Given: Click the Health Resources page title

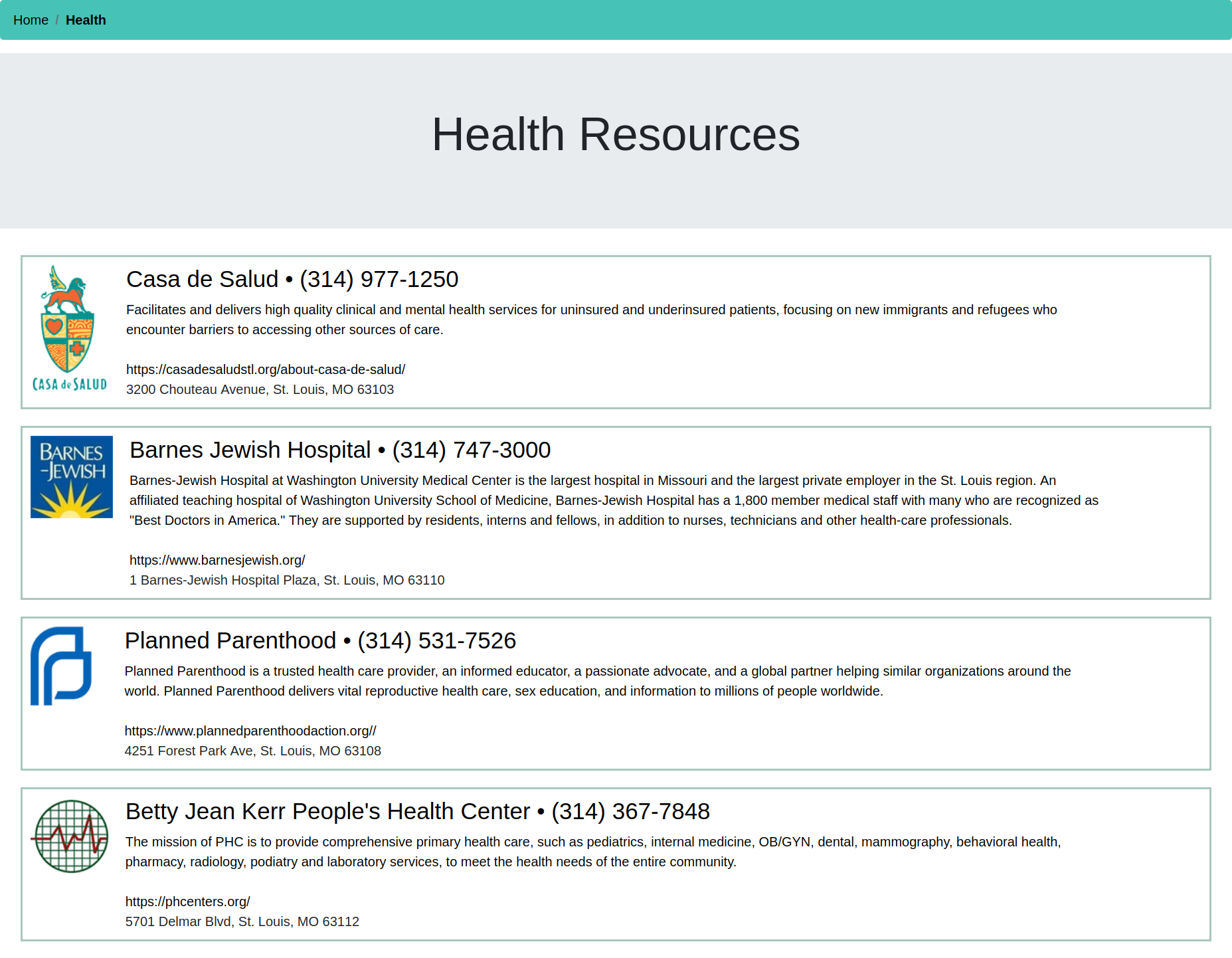Looking at the screenshot, I should 616,134.
